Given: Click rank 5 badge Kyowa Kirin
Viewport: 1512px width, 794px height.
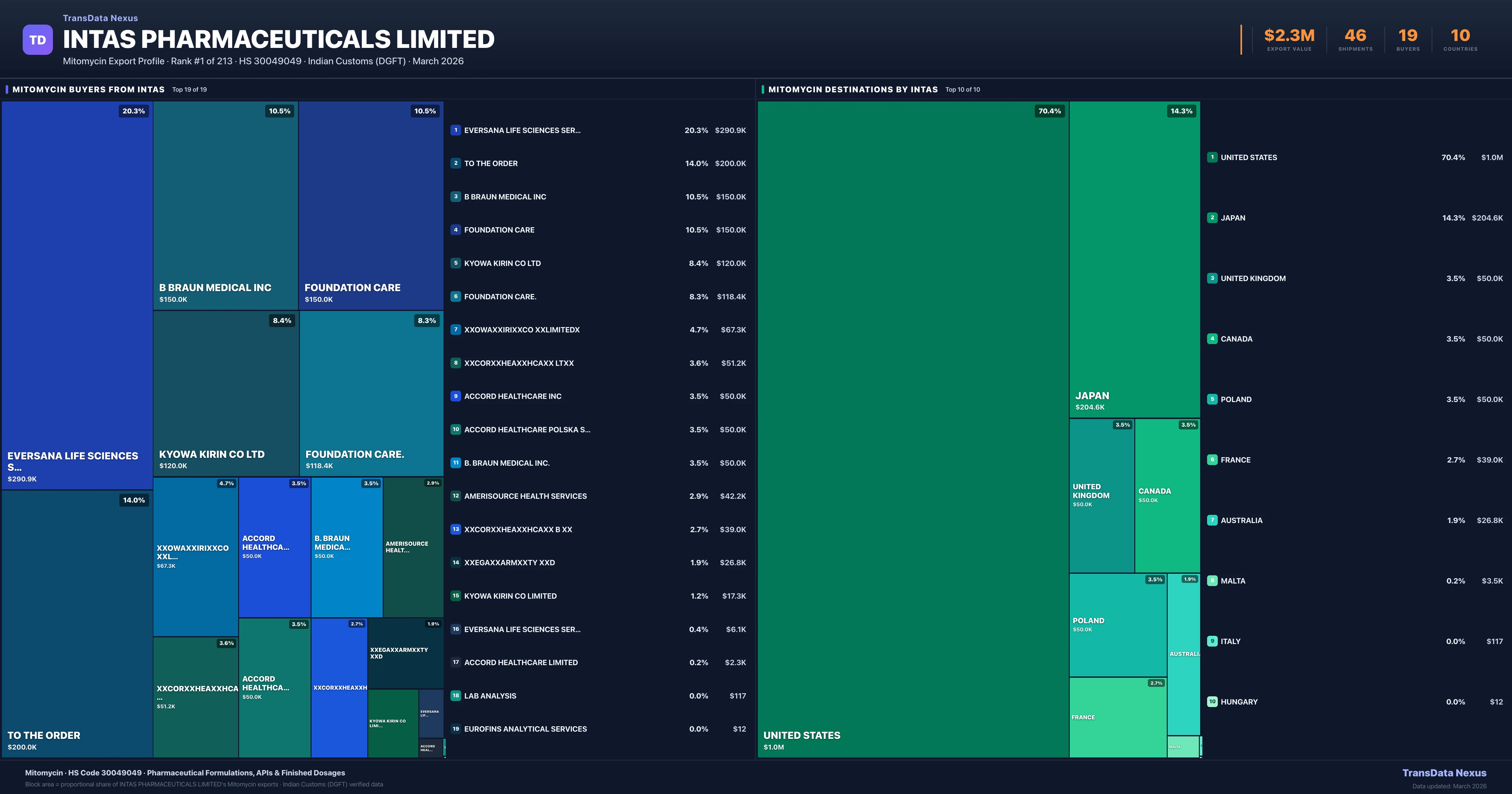Looking at the screenshot, I should (x=455, y=263).
